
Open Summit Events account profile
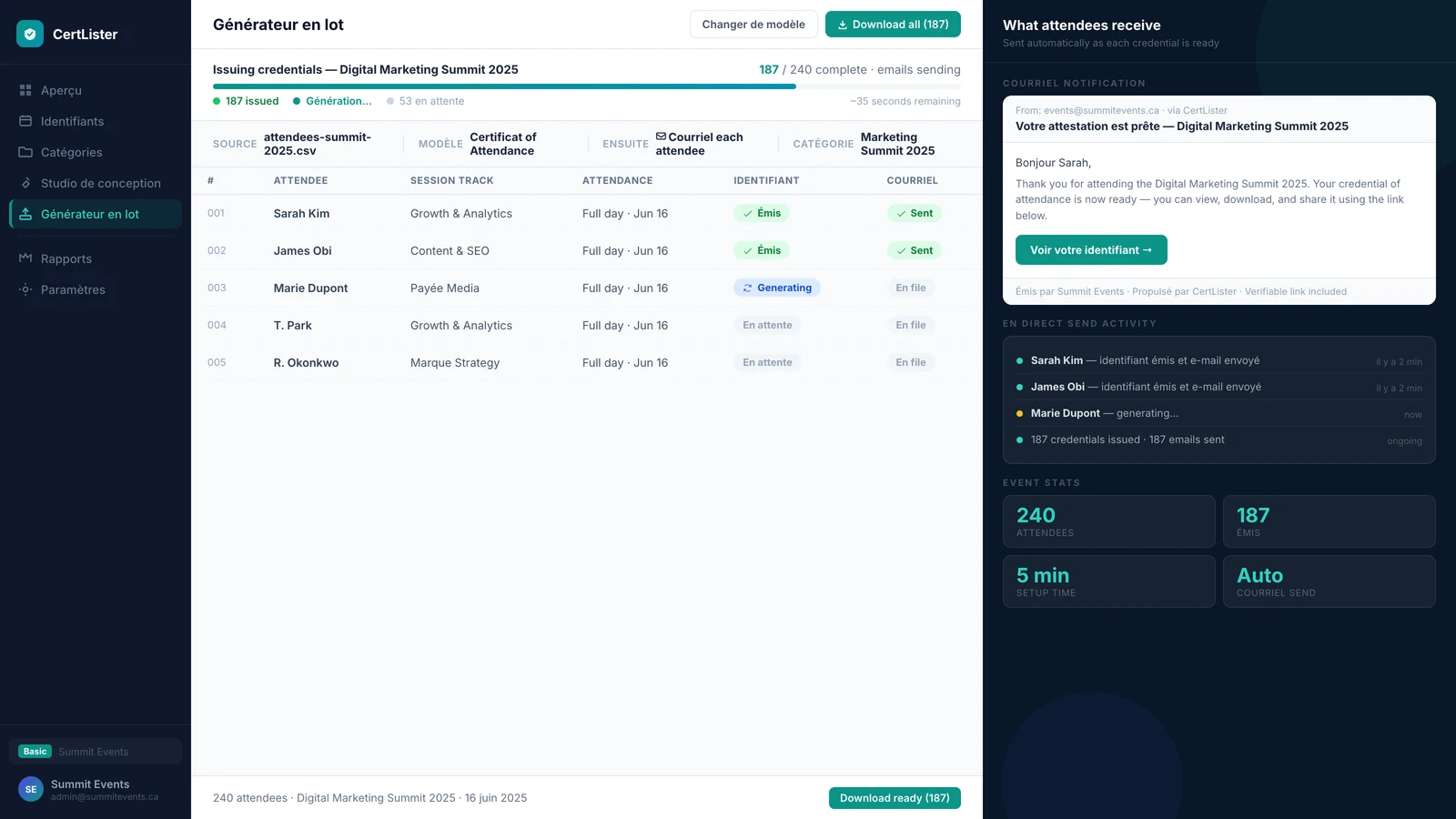tap(96, 789)
